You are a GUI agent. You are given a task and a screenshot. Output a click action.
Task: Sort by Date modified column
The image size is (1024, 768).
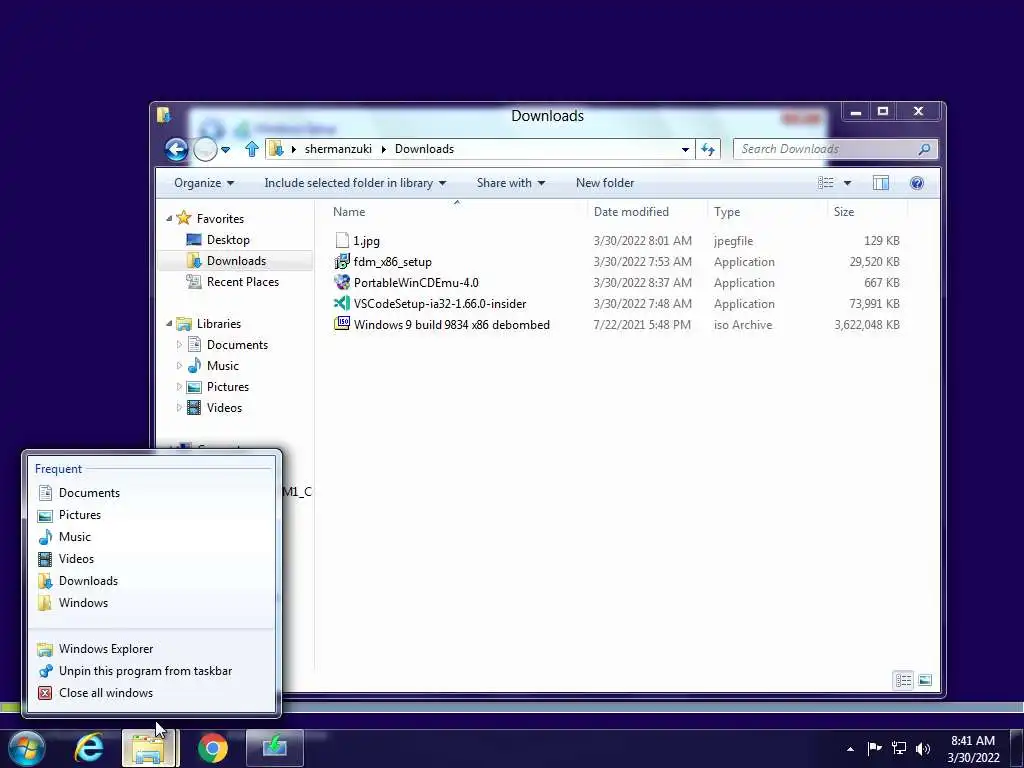click(647, 212)
